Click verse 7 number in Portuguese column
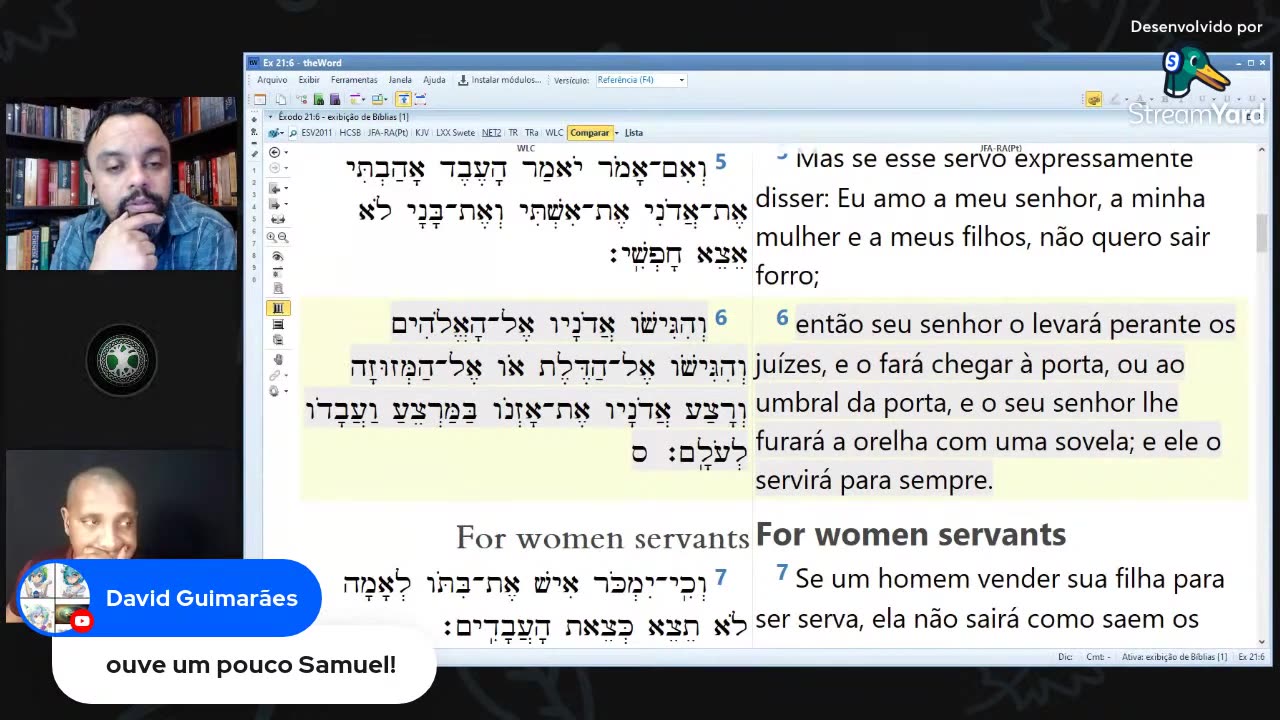The image size is (1280, 720). pyautogui.click(x=783, y=573)
